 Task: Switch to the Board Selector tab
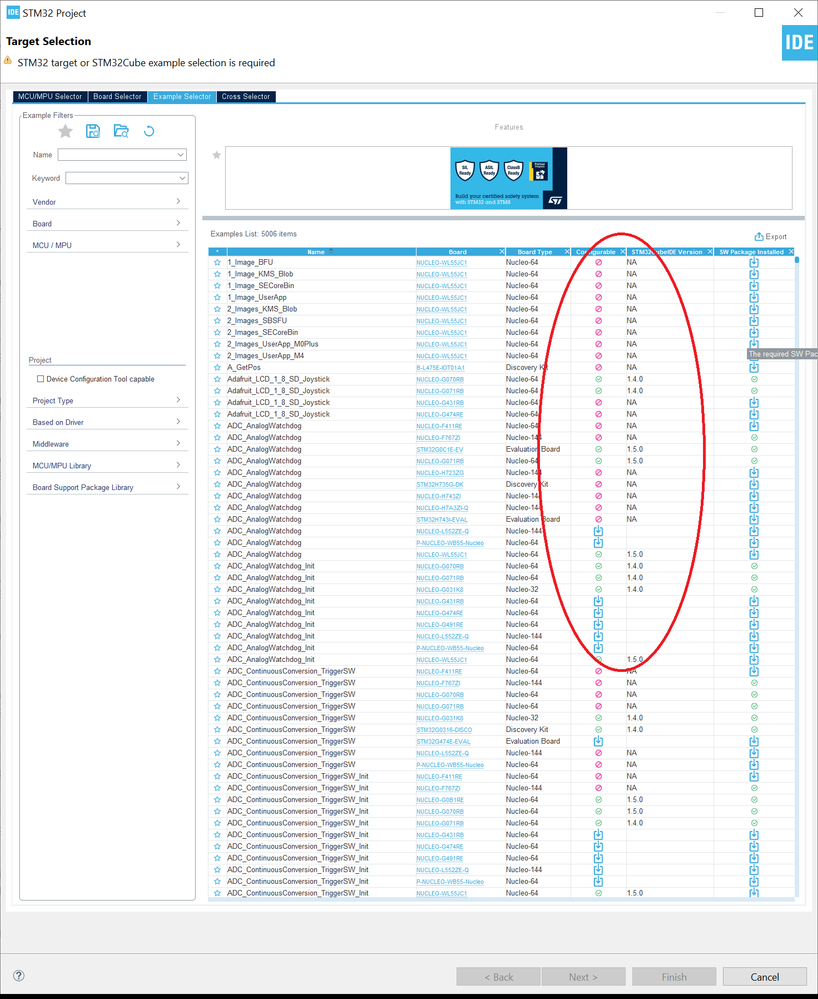[117, 96]
